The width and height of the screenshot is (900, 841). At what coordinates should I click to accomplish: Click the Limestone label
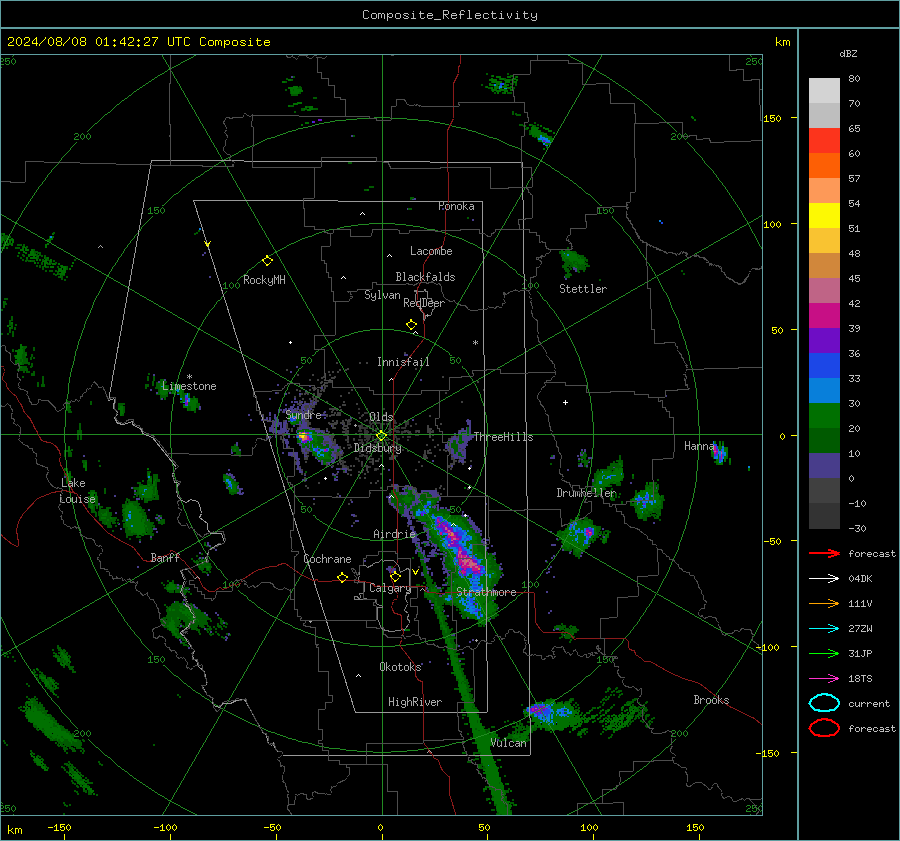point(189,386)
